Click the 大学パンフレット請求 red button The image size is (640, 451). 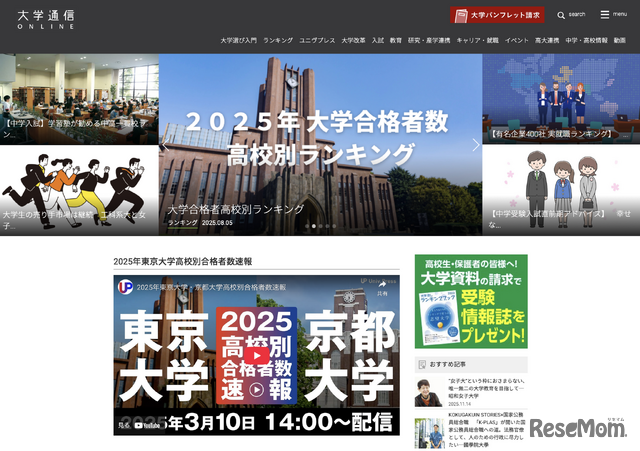(497, 15)
